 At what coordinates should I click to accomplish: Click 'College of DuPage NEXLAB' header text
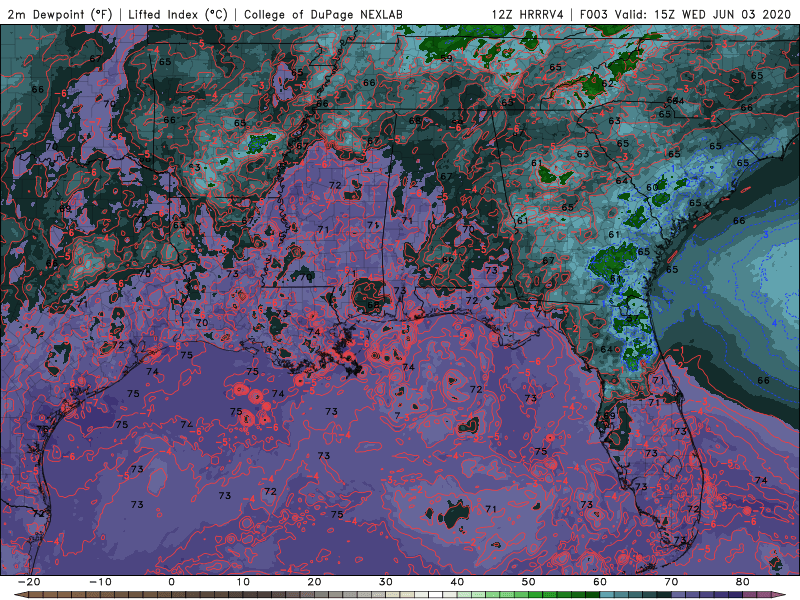click(x=323, y=14)
